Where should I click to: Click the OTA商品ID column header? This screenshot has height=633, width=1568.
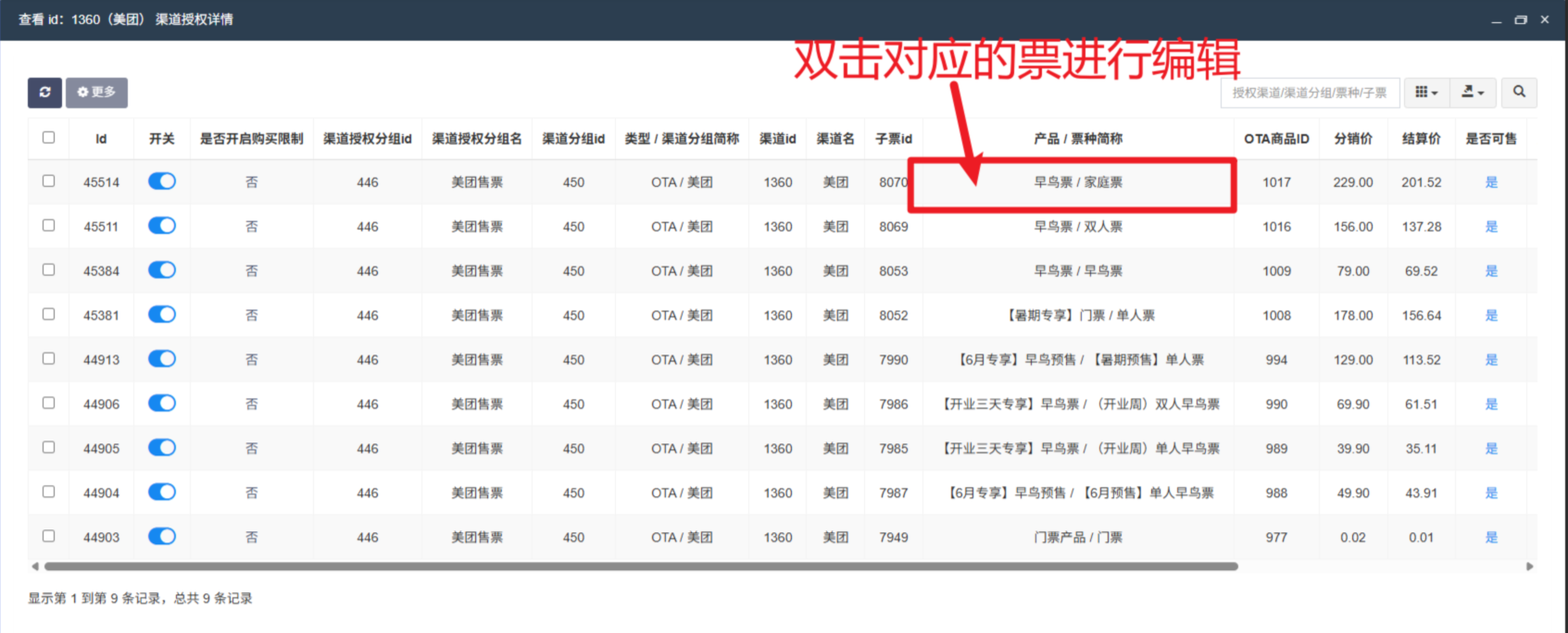pyautogui.click(x=1276, y=139)
